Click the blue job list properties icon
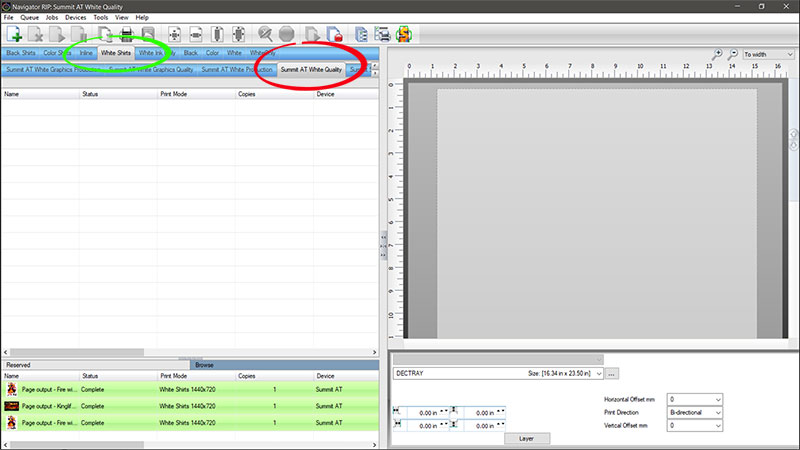This screenshot has width=800, height=450. [361, 34]
